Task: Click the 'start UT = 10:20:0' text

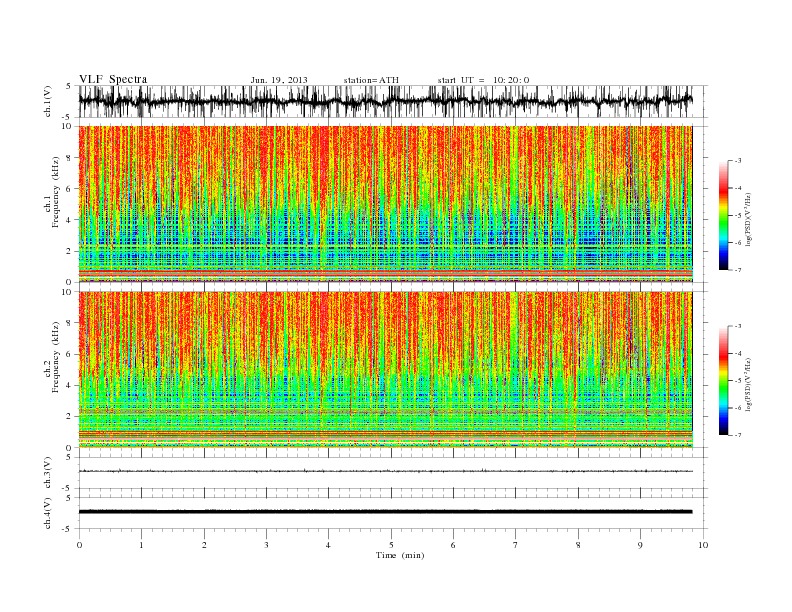Action: coord(483,80)
